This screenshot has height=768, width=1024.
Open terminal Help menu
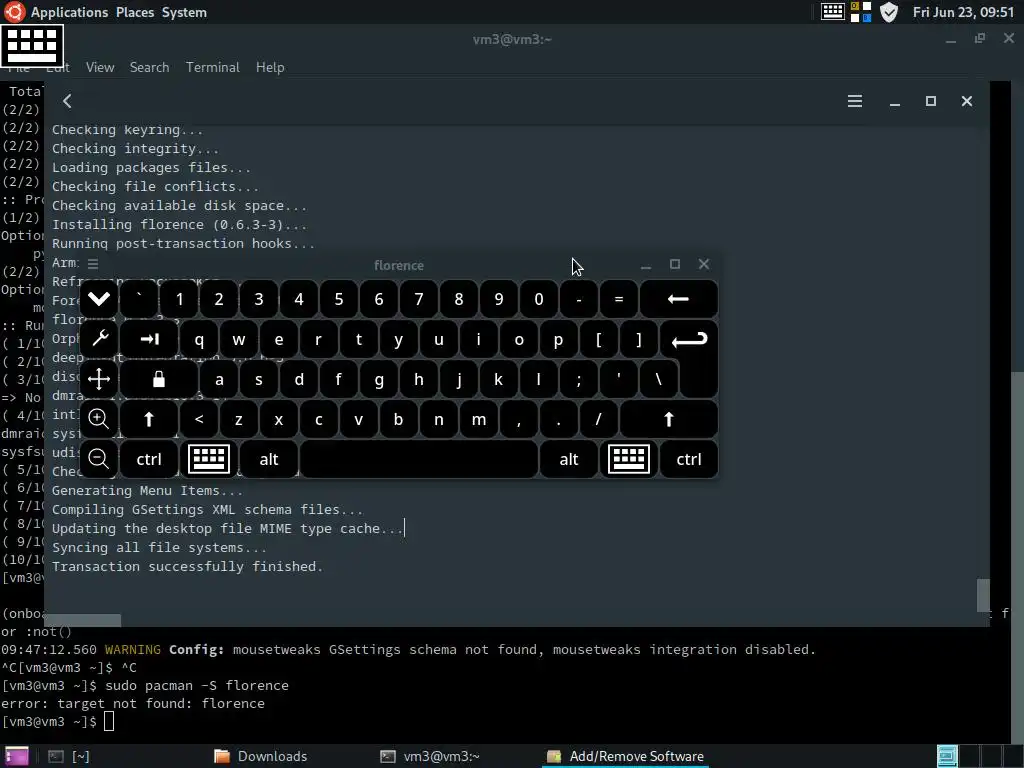pyautogui.click(x=270, y=67)
